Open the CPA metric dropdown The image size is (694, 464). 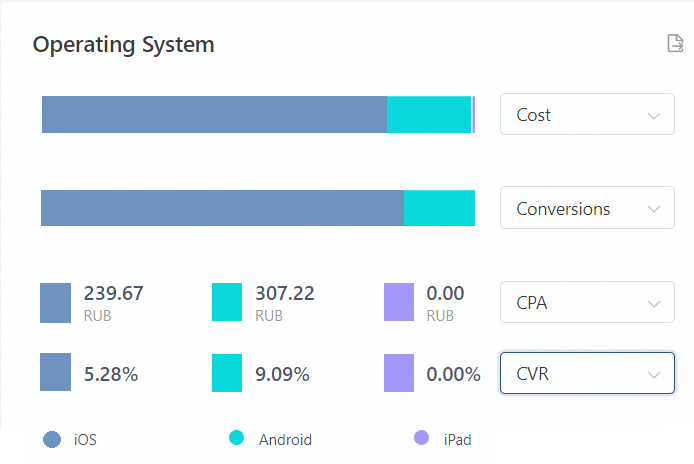(587, 303)
